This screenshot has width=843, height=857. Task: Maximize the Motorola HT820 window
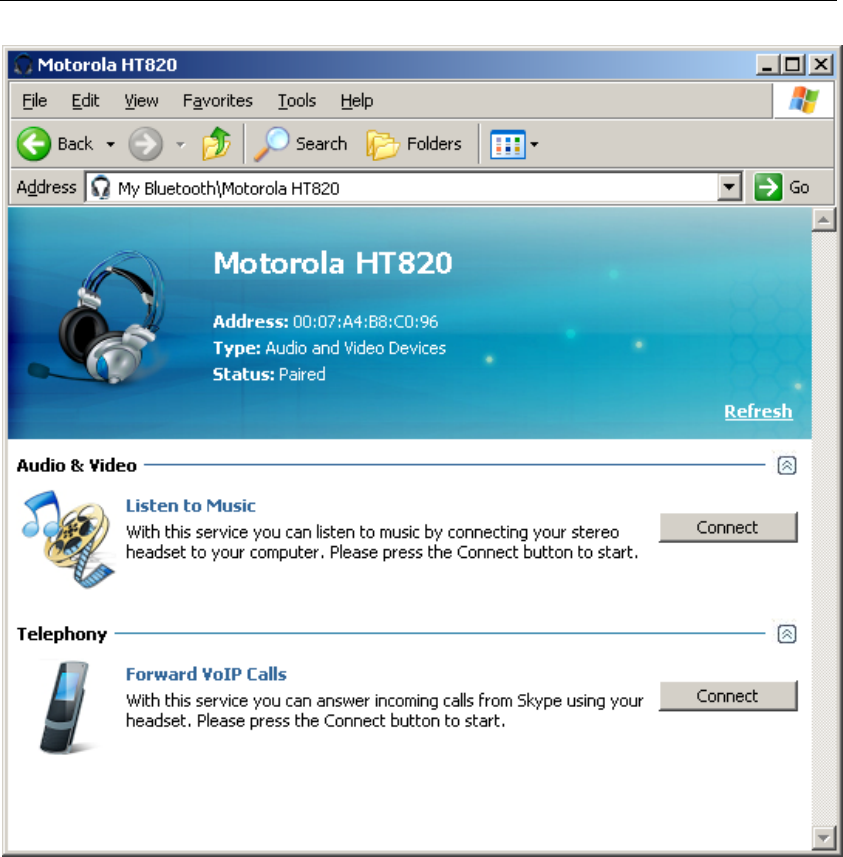coord(793,64)
